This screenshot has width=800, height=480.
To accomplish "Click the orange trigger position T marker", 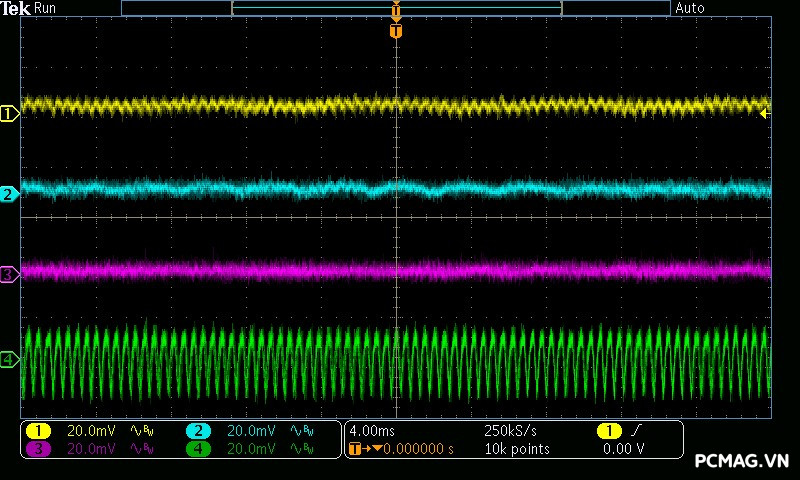I will coord(396,31).
